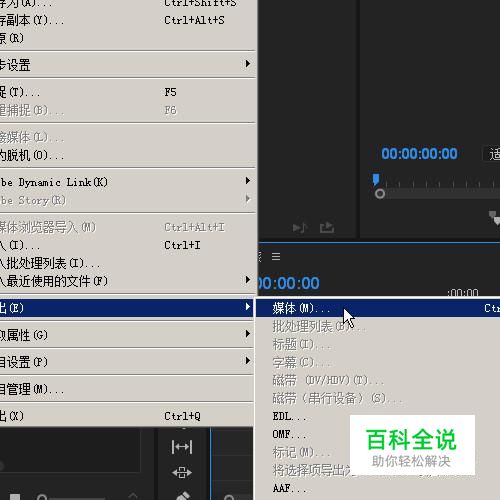Choose the Ctrl+Alt+S save copy entry
This screenshot has height=500, width=500.
click(127, 20)
